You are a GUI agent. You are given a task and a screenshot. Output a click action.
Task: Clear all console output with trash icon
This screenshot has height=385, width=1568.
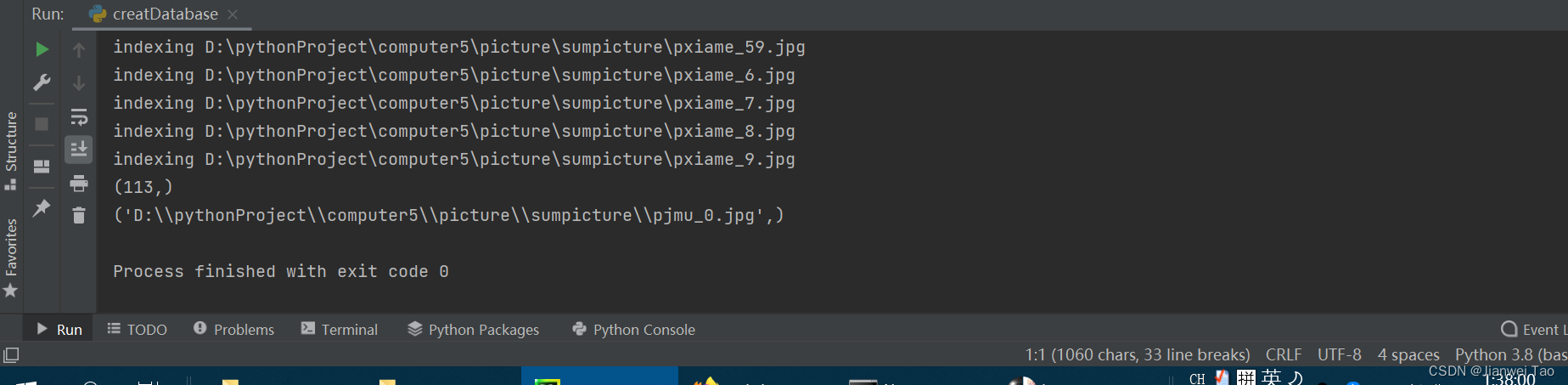pos(79,215)
